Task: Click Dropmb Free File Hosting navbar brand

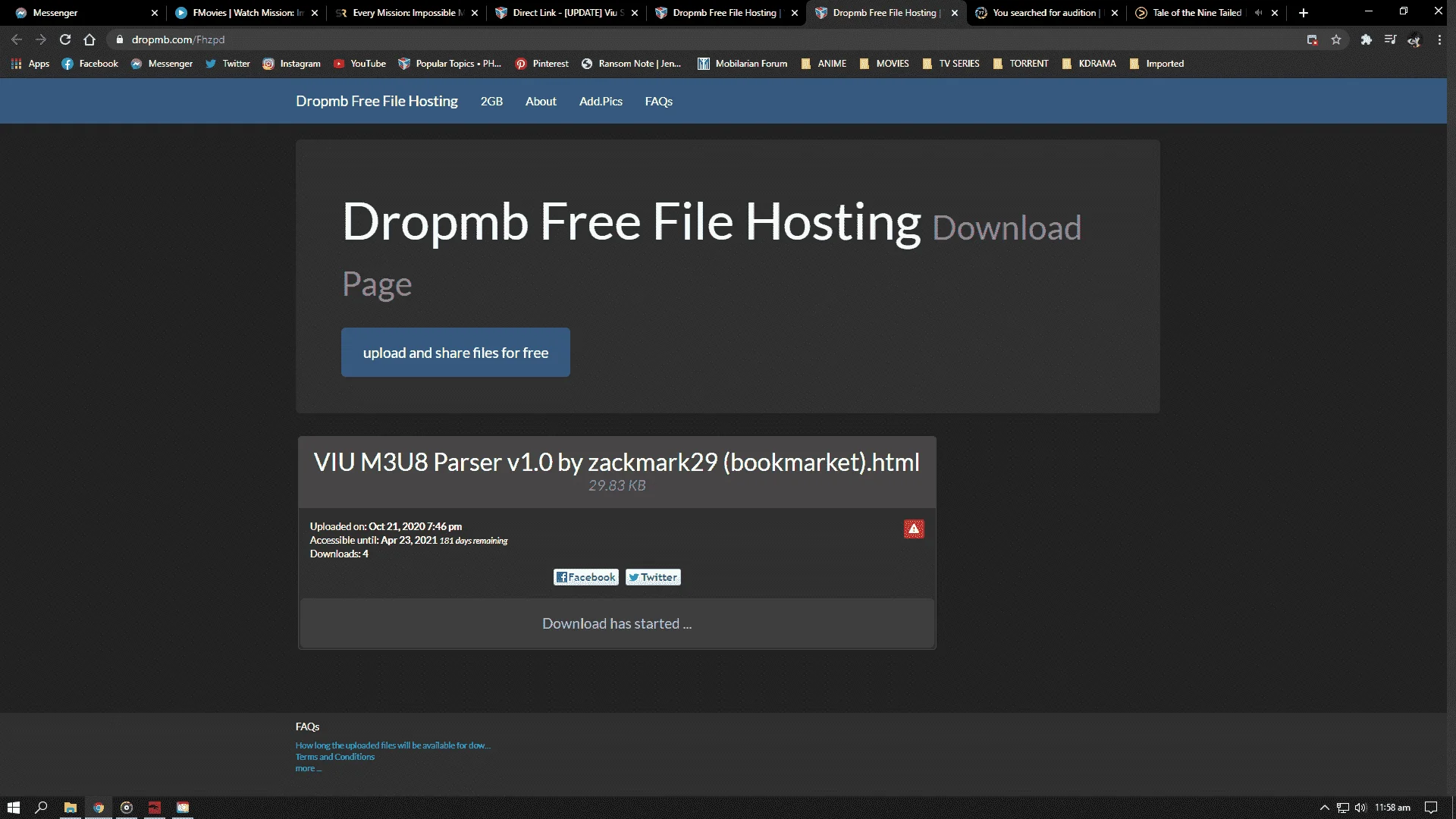Action: point(377,101)
